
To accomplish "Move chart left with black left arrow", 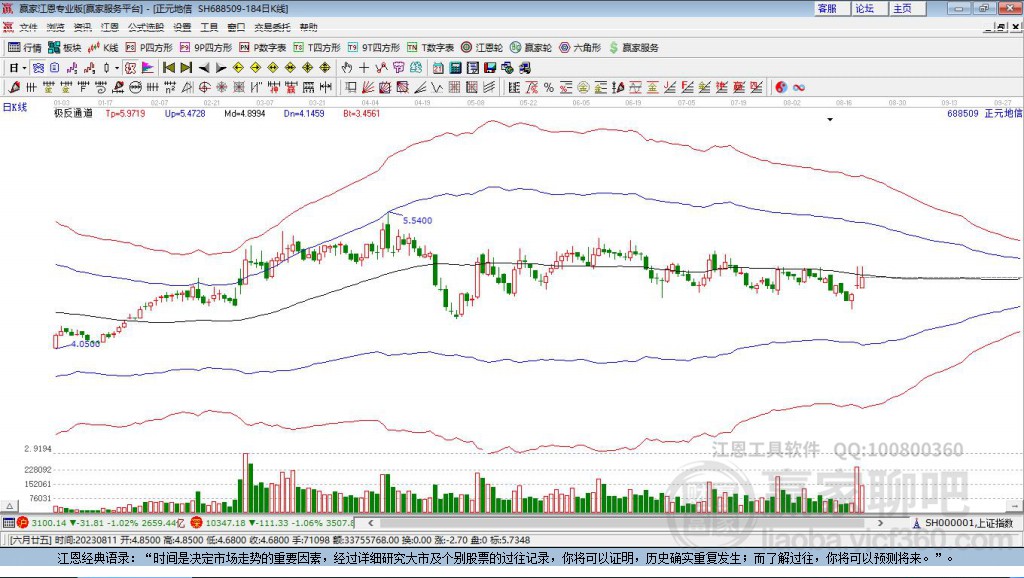I will pyautogui.click(x=204, y=67).
